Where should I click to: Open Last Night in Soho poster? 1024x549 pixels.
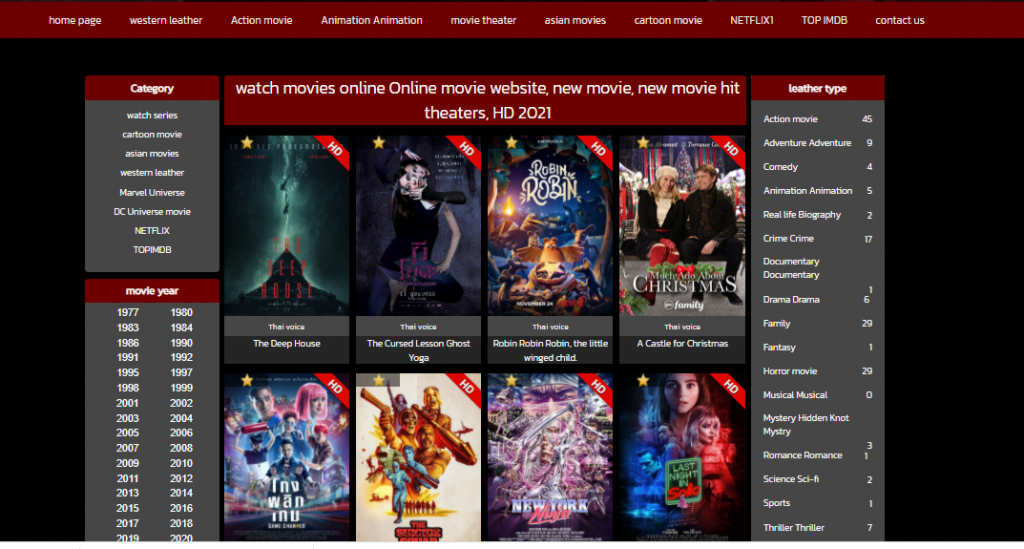682,457
